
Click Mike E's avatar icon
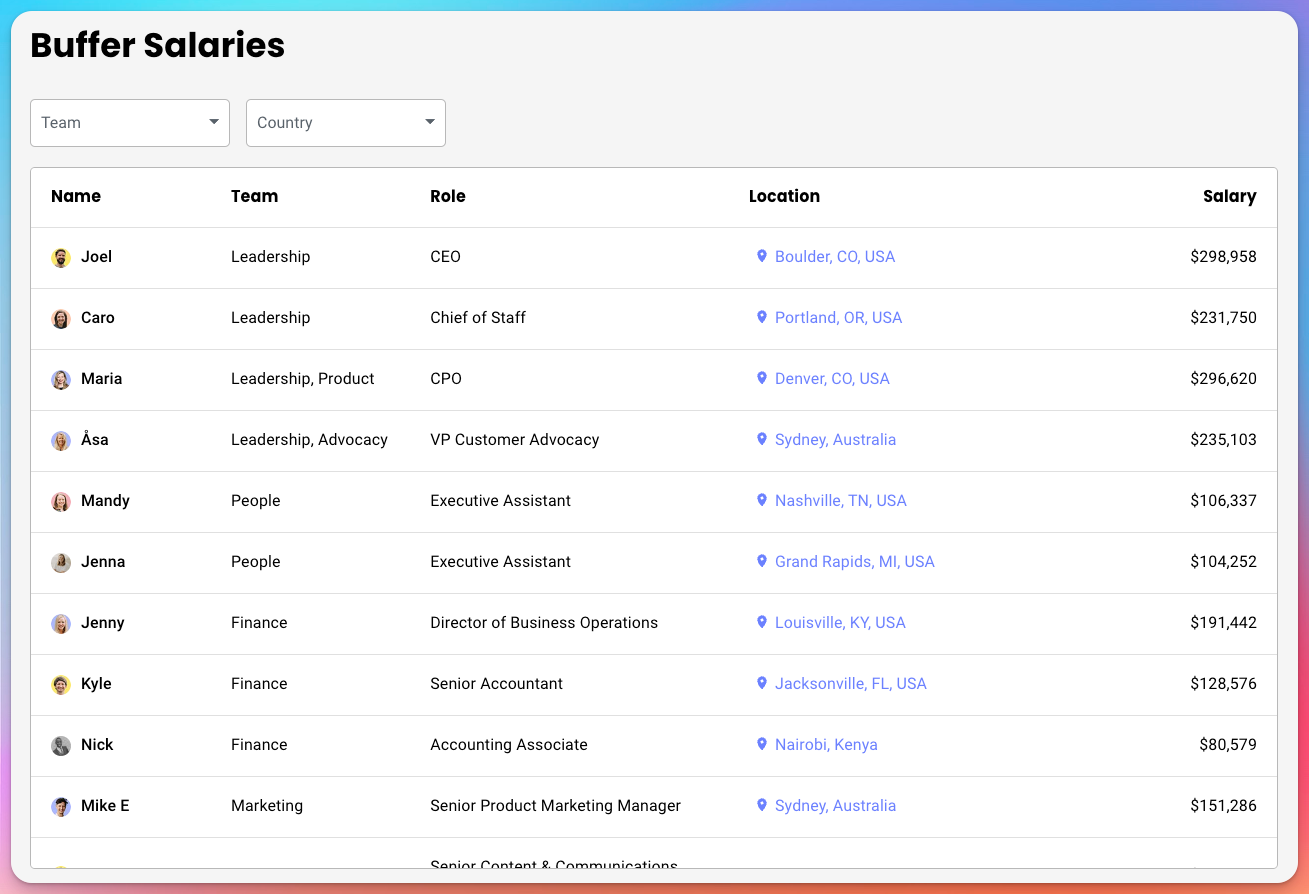tap(61, 807)
